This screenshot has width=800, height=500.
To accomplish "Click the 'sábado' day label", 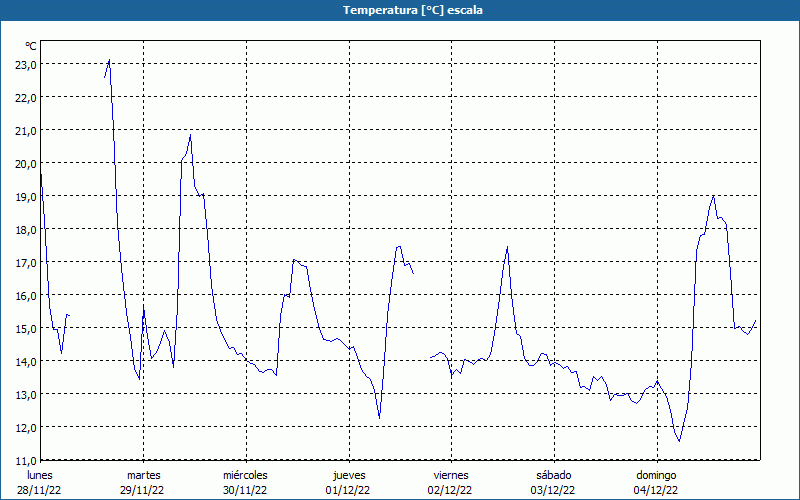I will [x=554, y=475].
